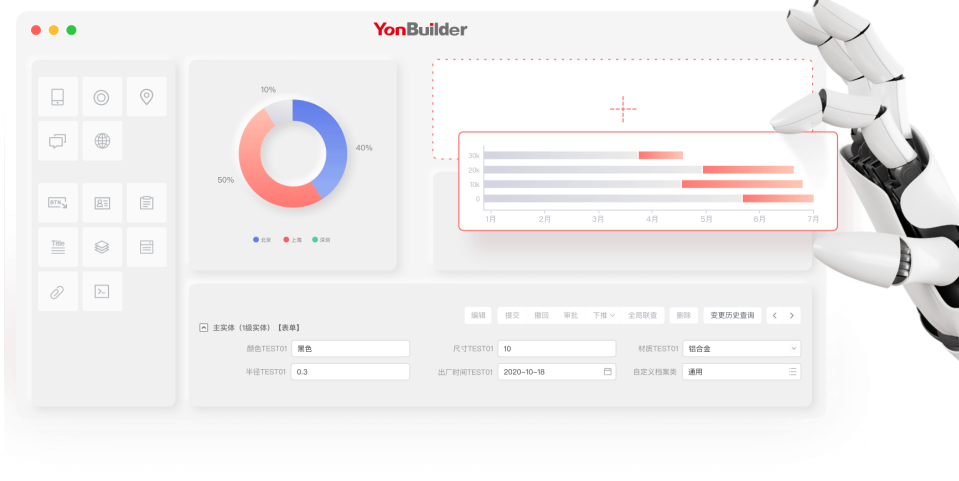
Task: Click the map location pin component
Action: [x=146, y=97]
